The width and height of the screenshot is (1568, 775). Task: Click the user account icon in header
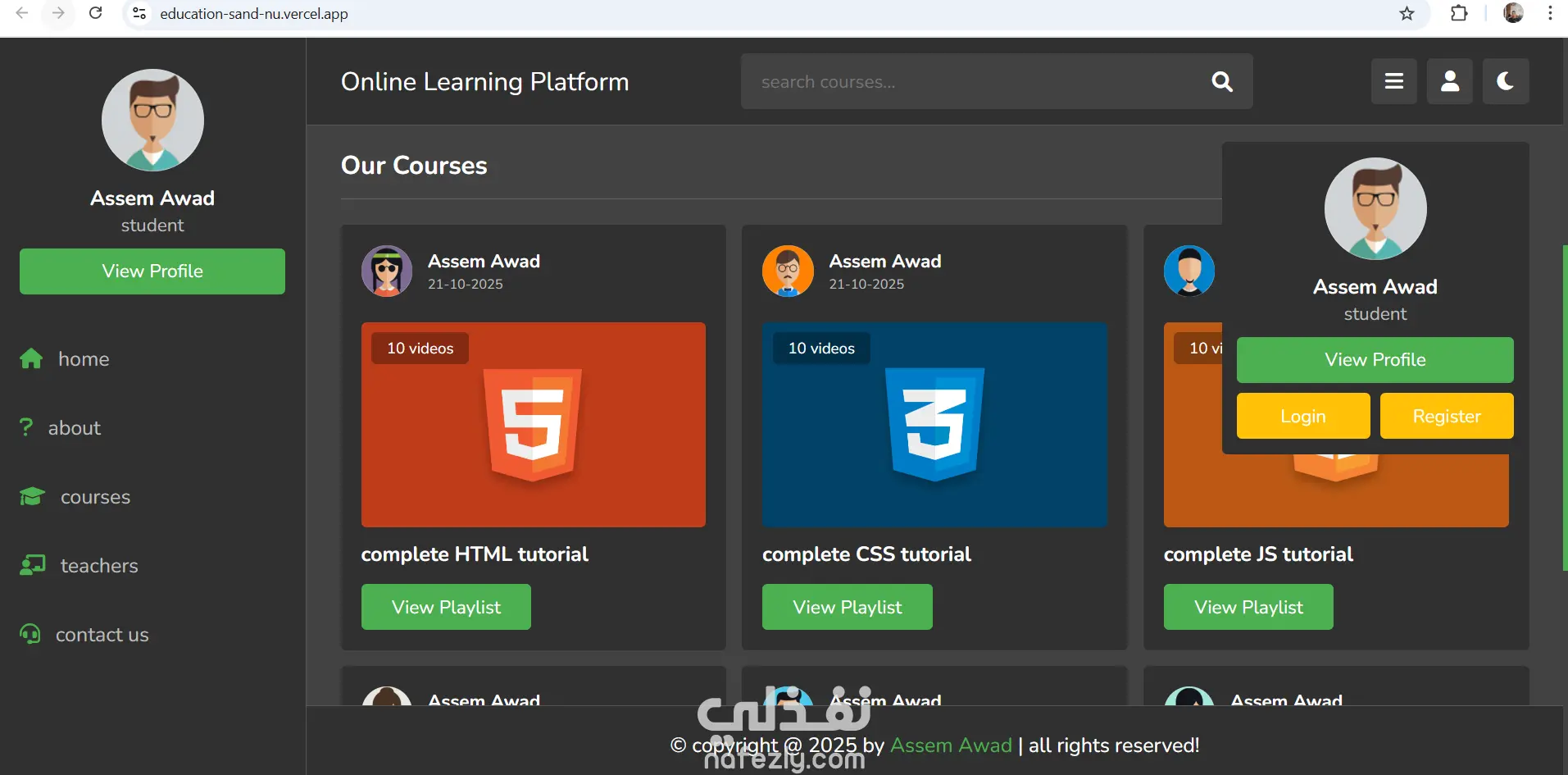(1450, 81)
